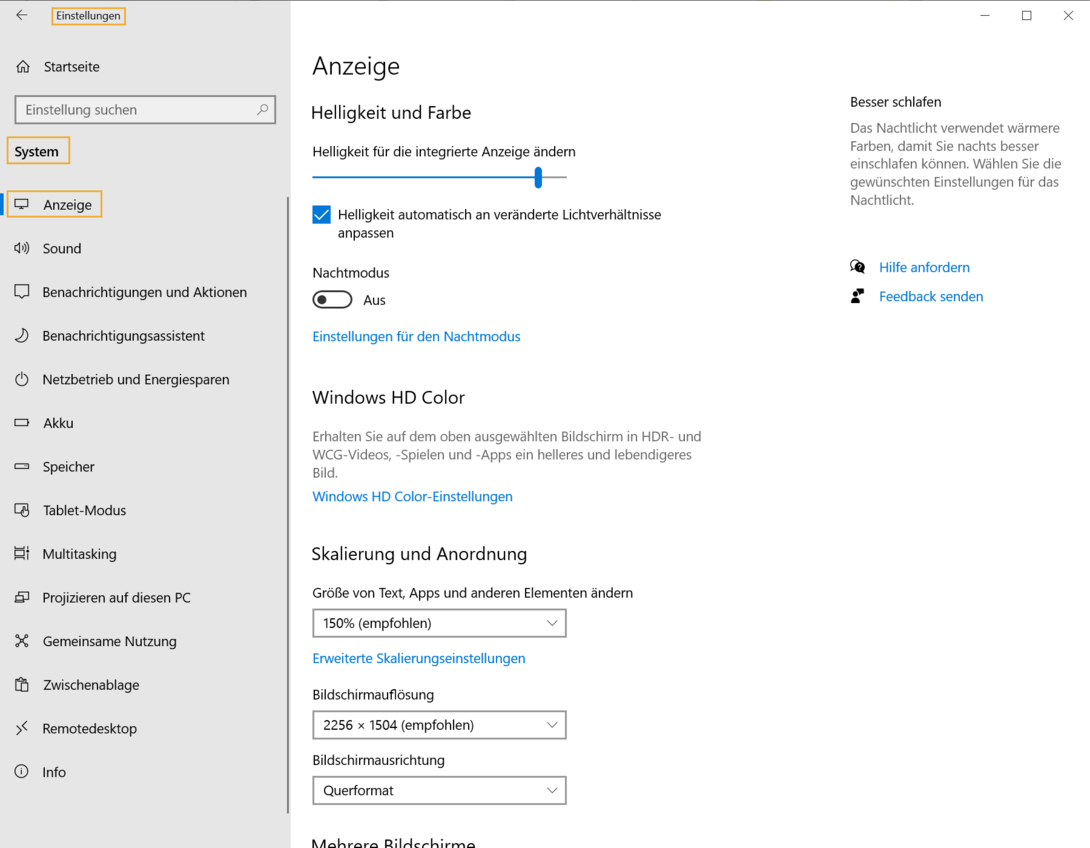Adjust the integrated display brightness slider
1090x848 pixels.
click(537, 177)
